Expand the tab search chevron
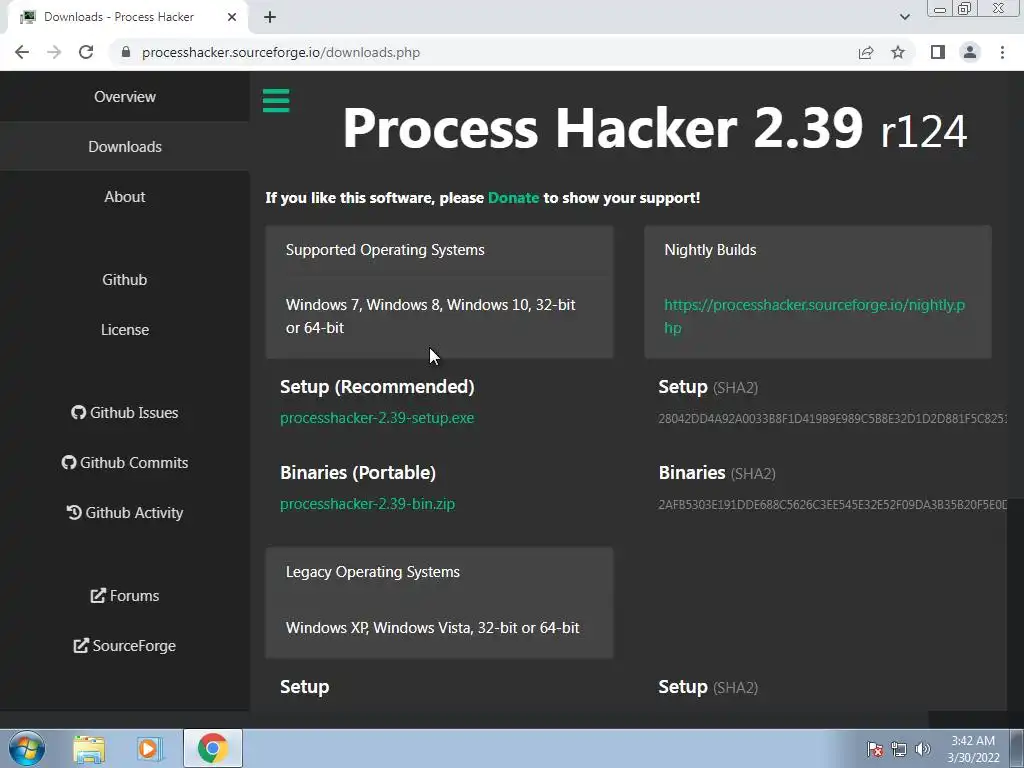The image size is (1024, 768). click(x=904, y=17)
